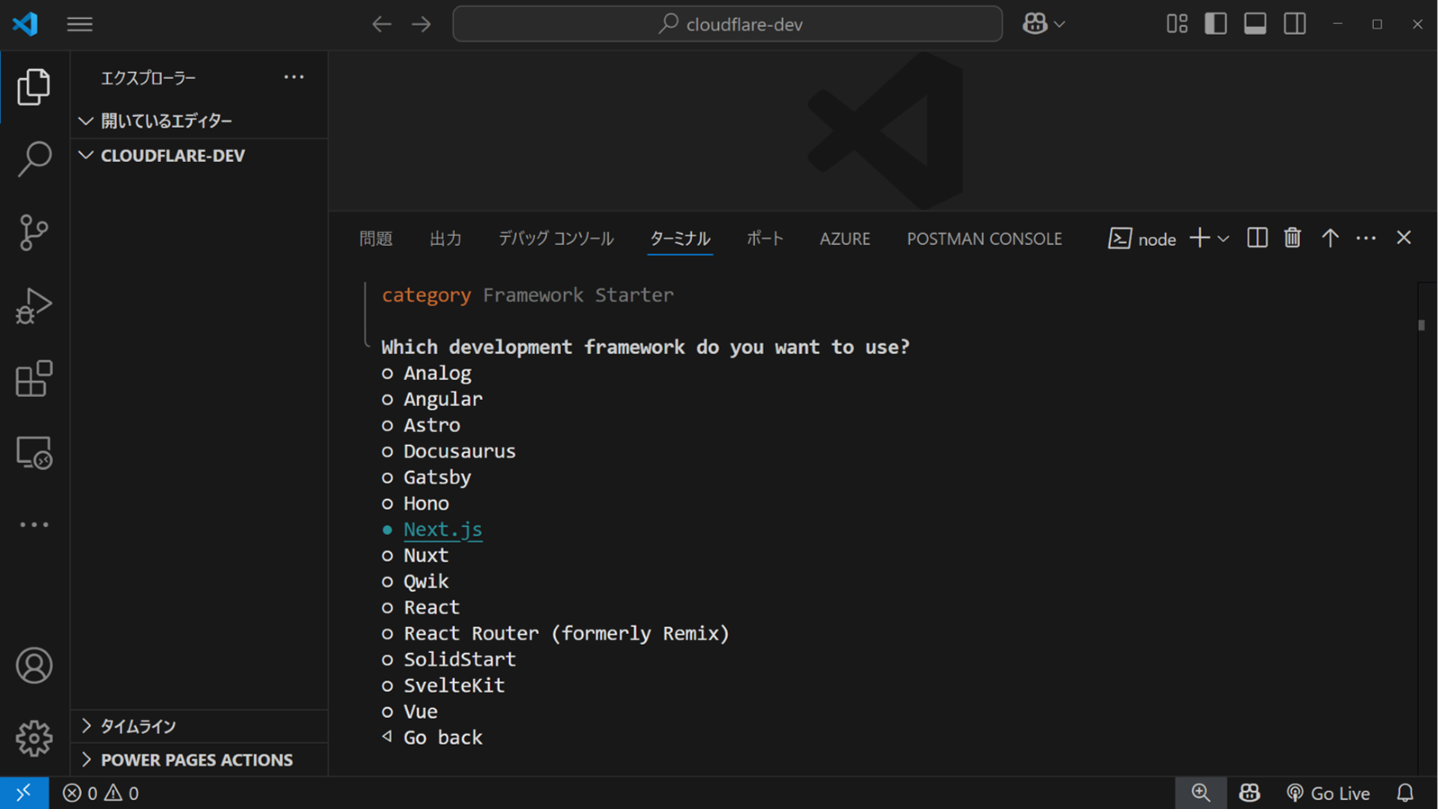Toggle the primary side bar

[1216, 24]
